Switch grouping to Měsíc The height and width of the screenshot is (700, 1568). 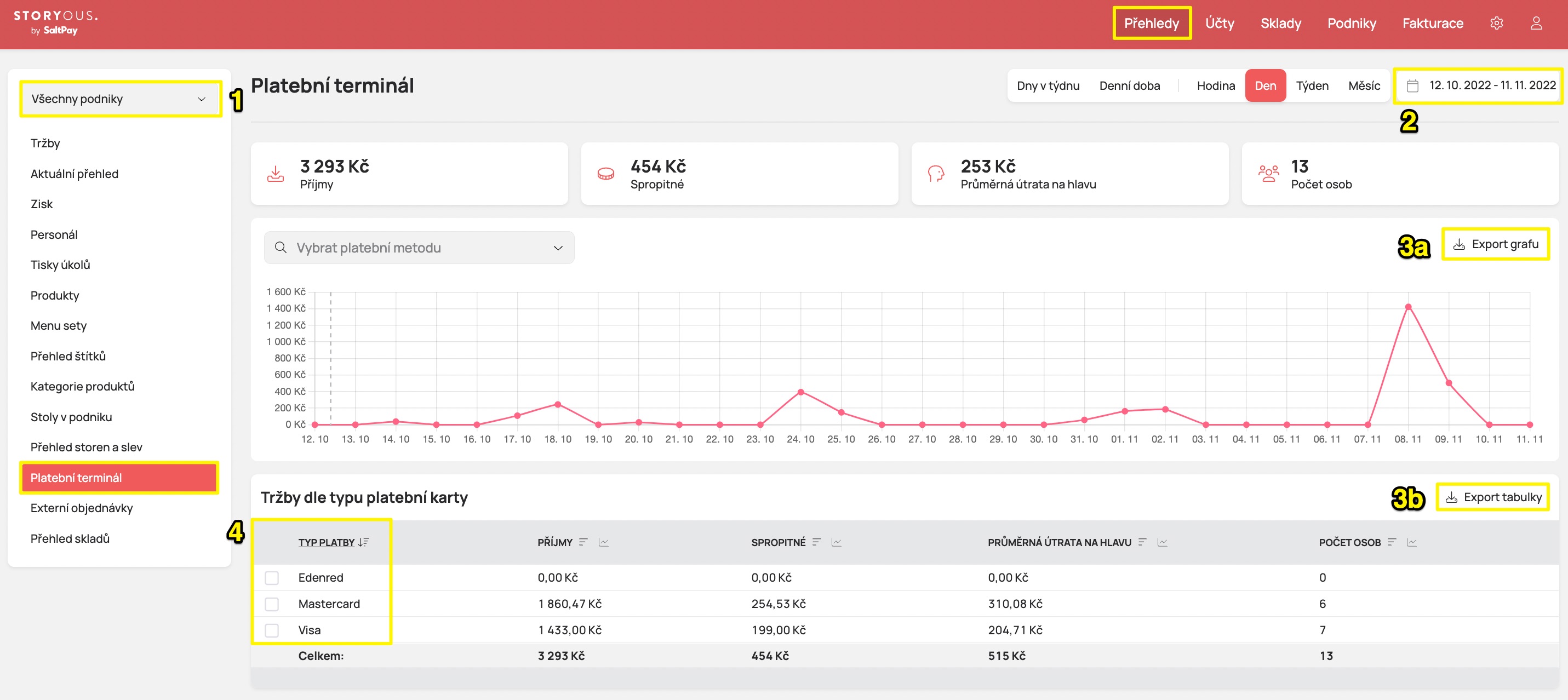coord(1364,86)
